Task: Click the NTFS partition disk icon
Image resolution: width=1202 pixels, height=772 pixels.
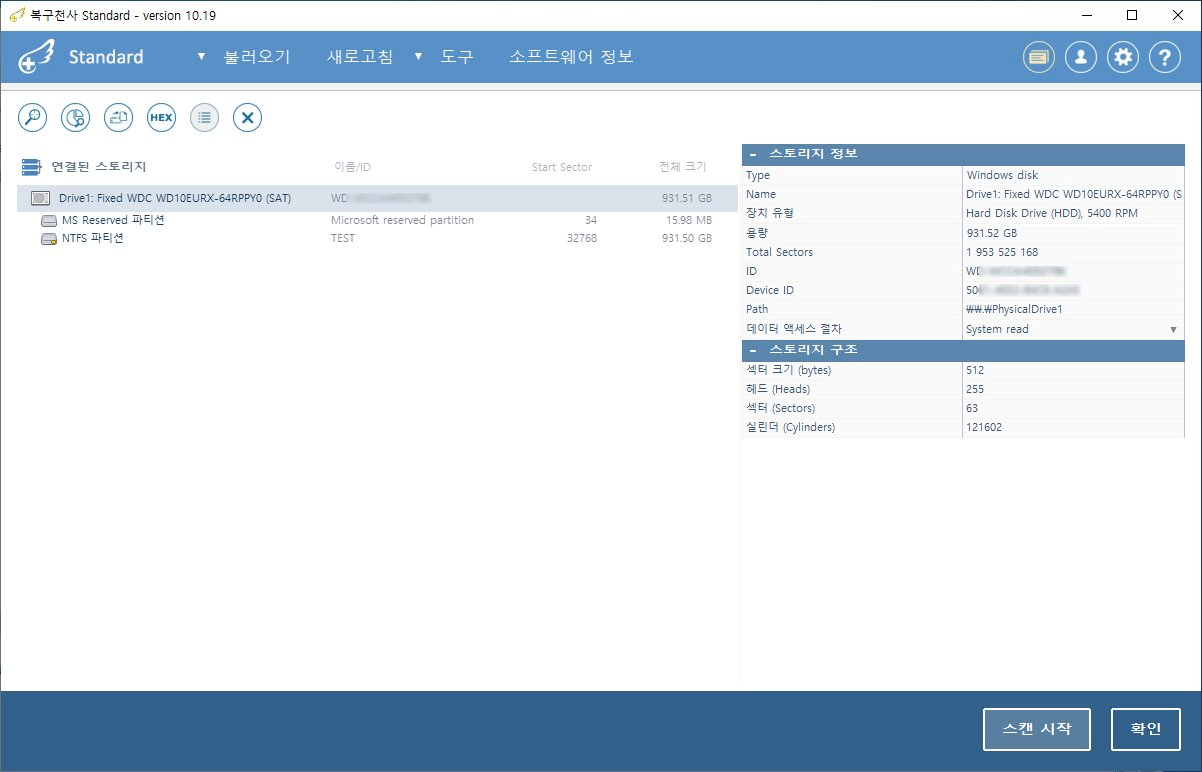Action: coord(49,239)
